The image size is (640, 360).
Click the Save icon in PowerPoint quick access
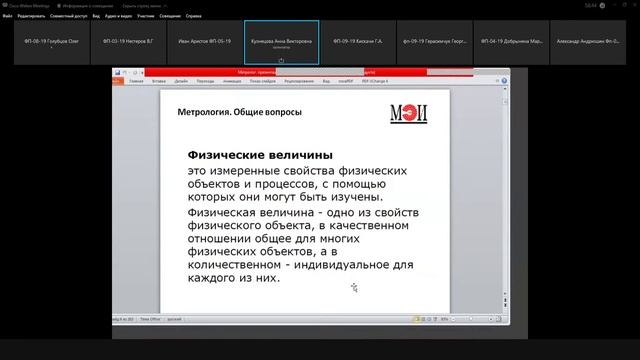click(x=118, y=73)
